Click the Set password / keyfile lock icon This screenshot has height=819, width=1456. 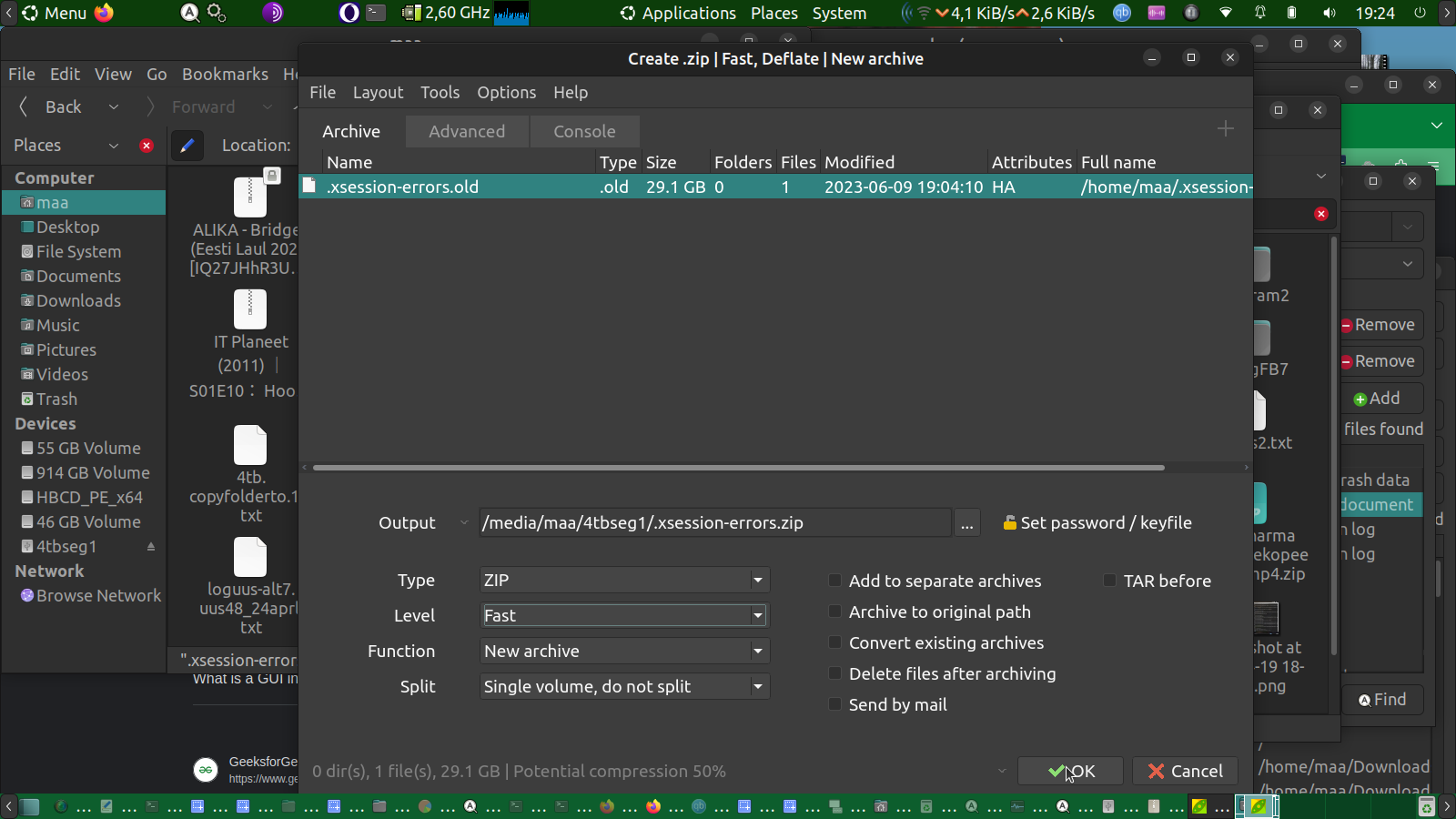(x=1009, y=523)
